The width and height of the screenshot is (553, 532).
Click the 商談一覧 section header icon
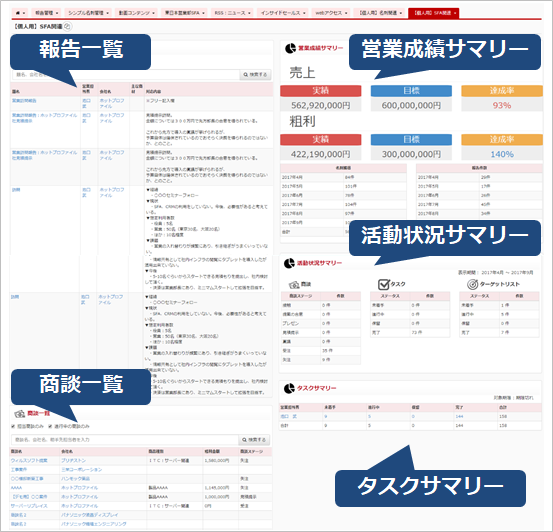[x=20, y=413]
